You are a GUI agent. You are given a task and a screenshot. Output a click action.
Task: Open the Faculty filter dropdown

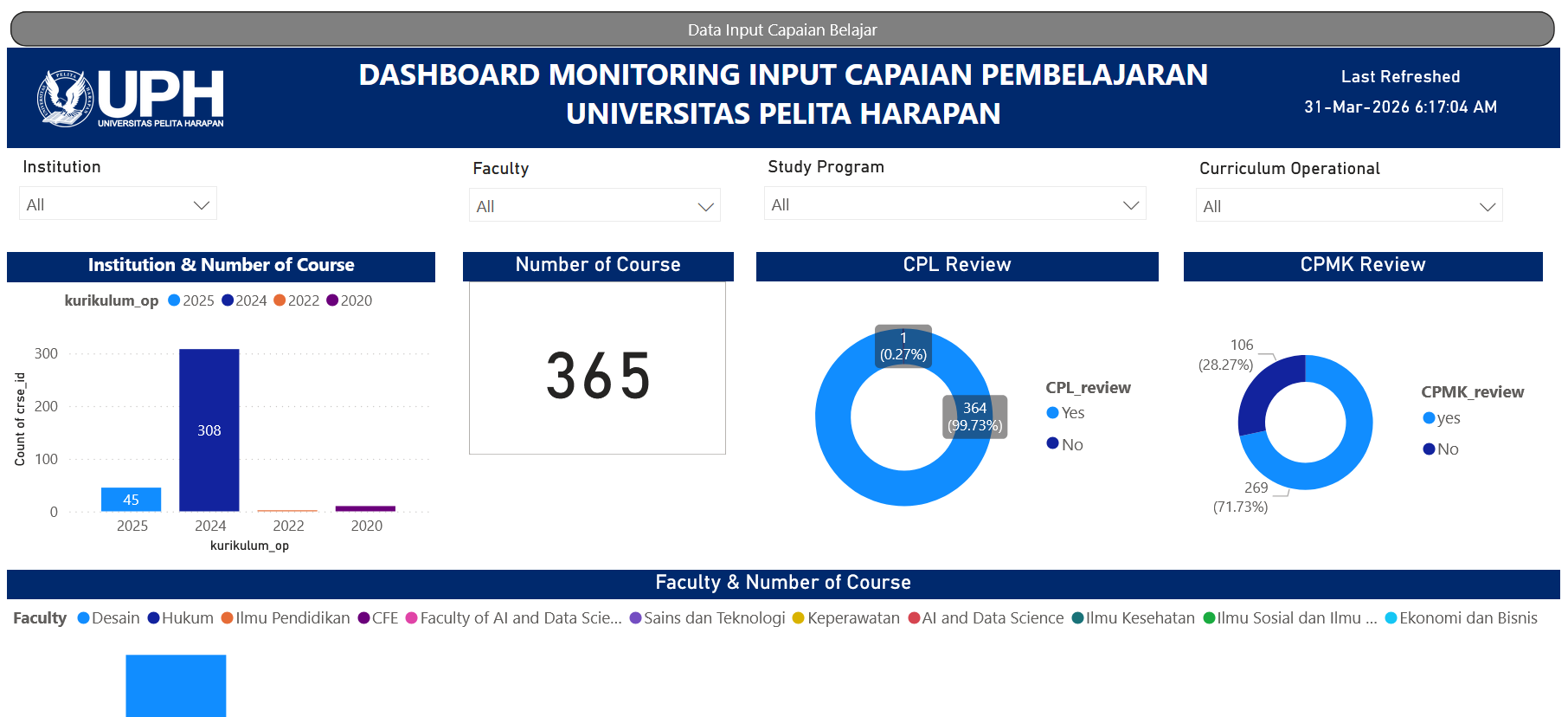[x=594, y=206]
